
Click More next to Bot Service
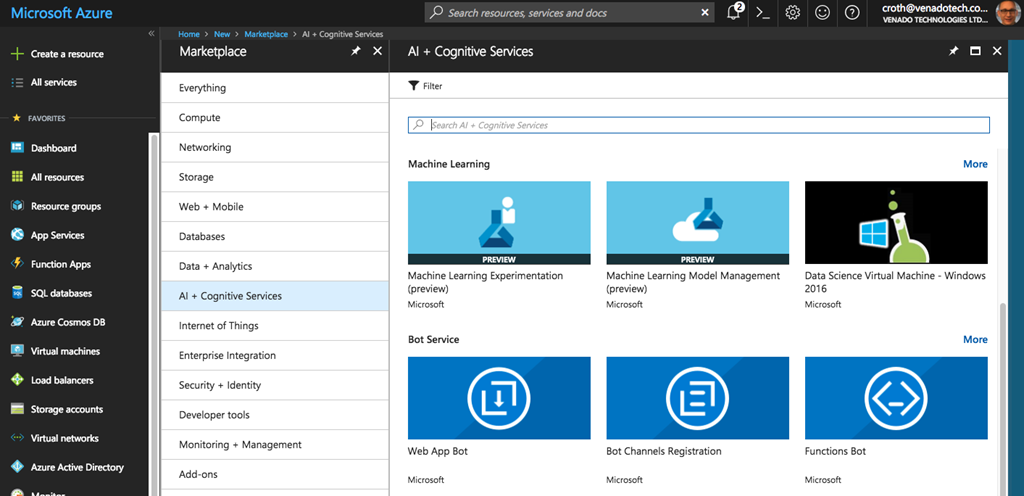[x=975, y=339]
